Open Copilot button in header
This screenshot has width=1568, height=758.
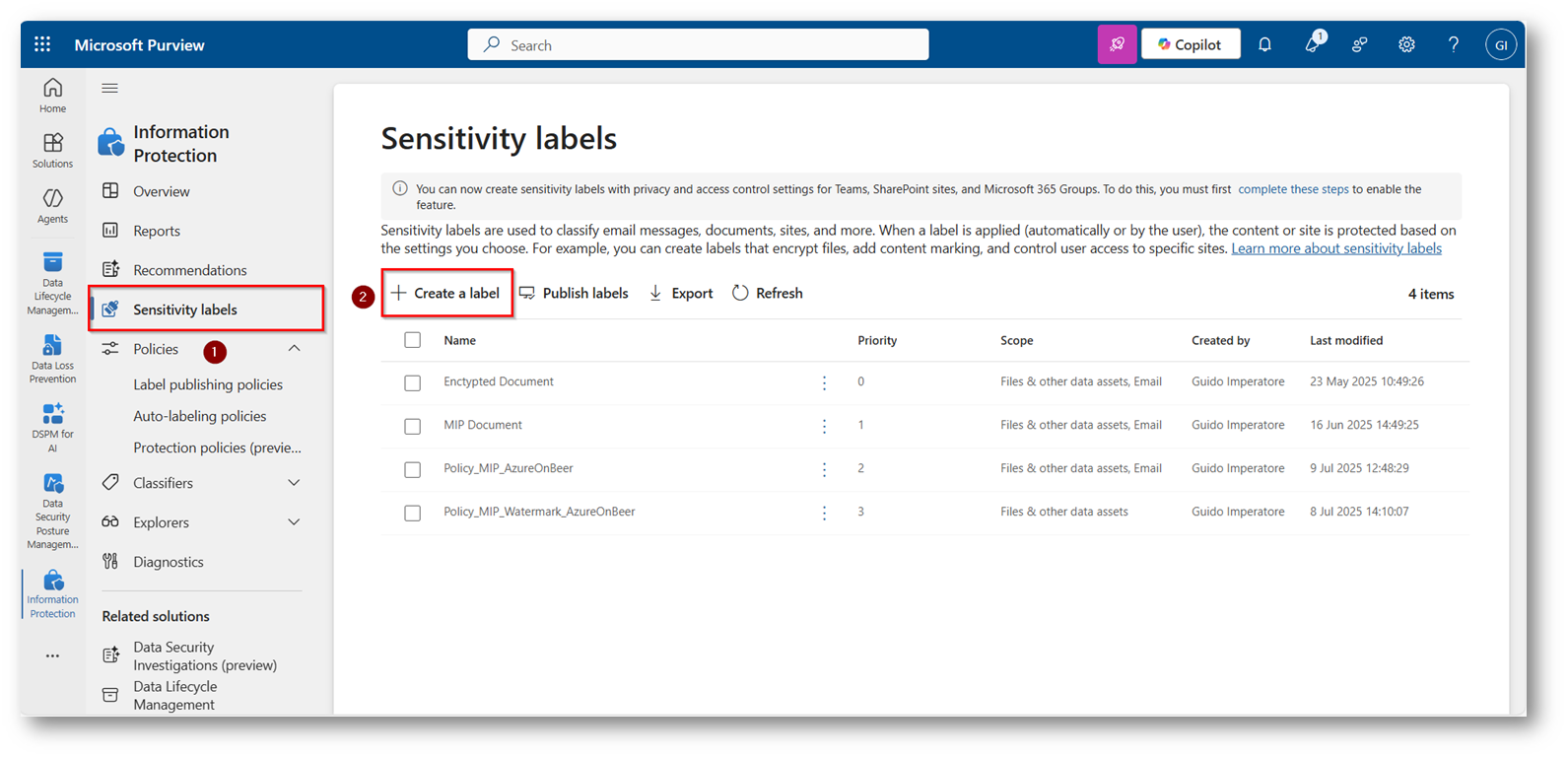click(1191, 44)
